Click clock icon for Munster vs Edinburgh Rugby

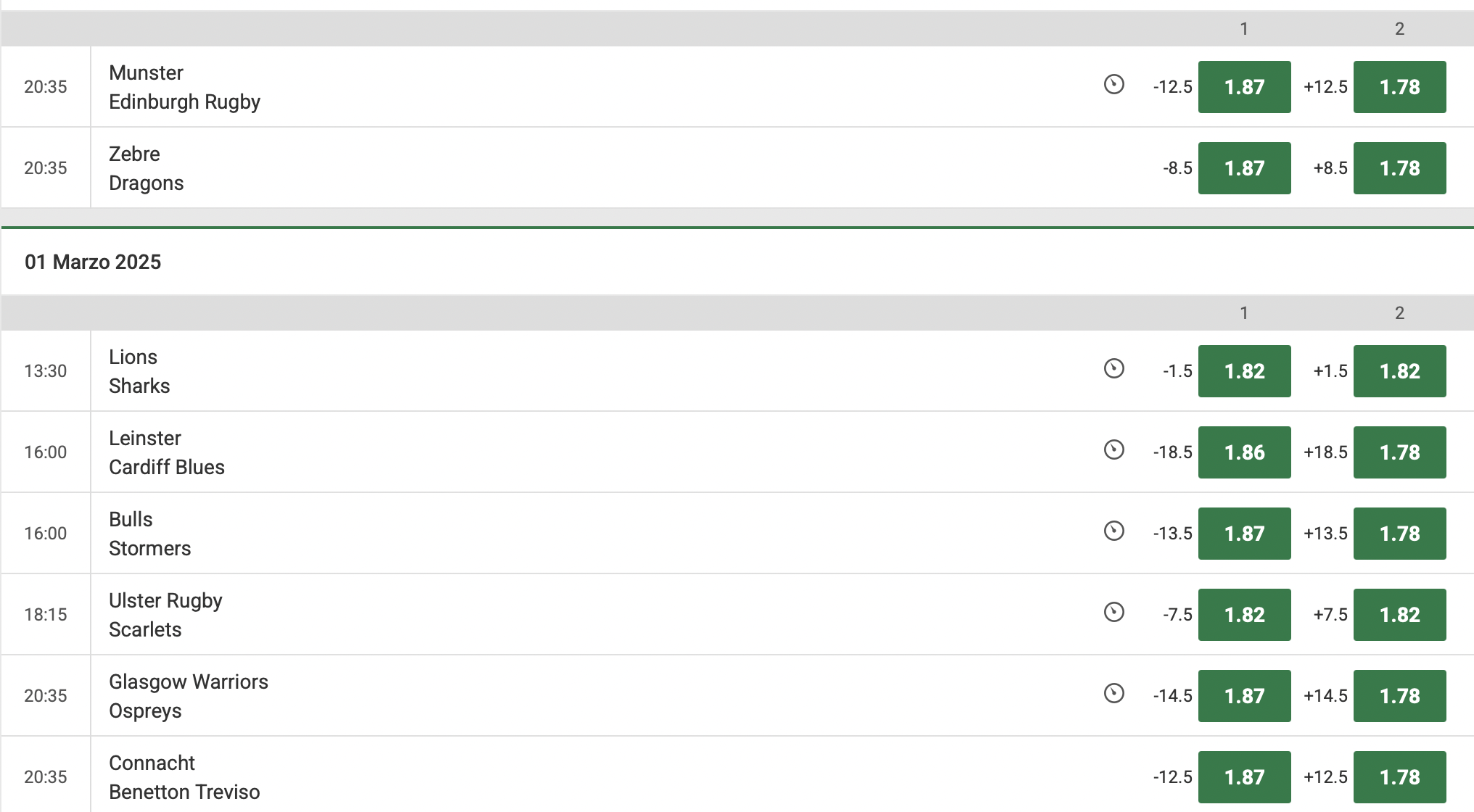tap(1113, 85)
